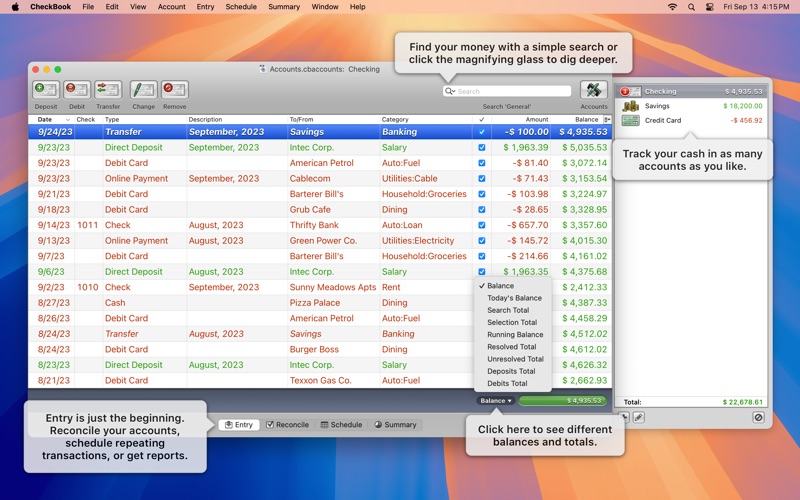Click the column configuration icon after Balance header
Image resolution: width=800 pixels, height=500 pixels.
point(607,119)
